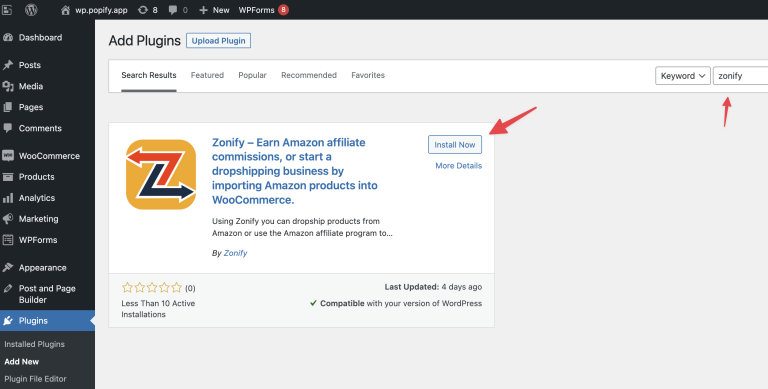
Task: Click the updates icon showing 8
Action: (x=148, y=10)
